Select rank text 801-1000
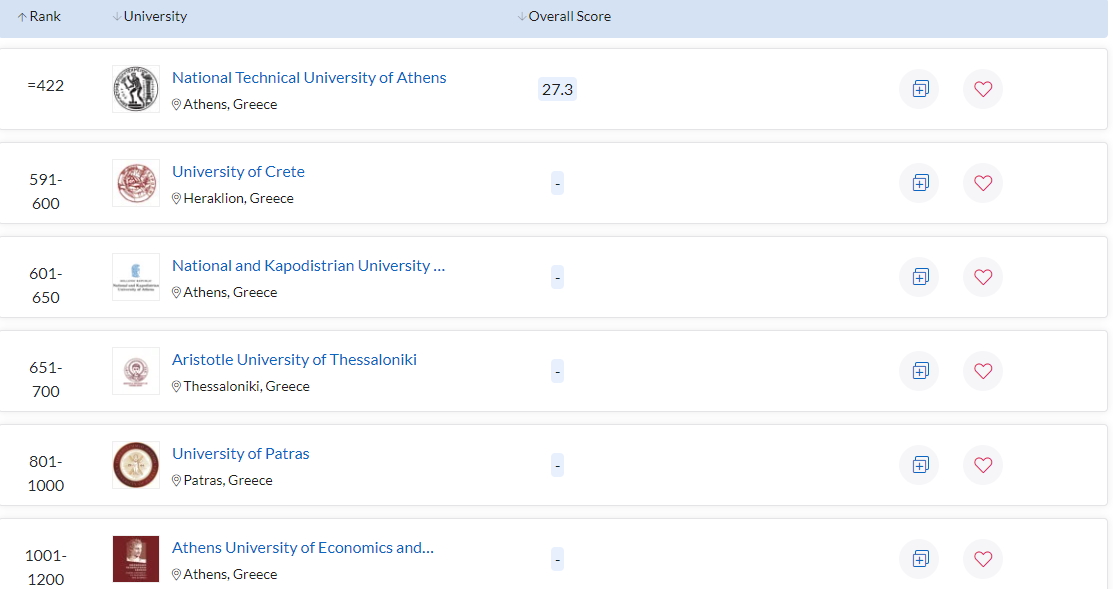This screenshot has height=589, width=1113. [x=45, y=473]
